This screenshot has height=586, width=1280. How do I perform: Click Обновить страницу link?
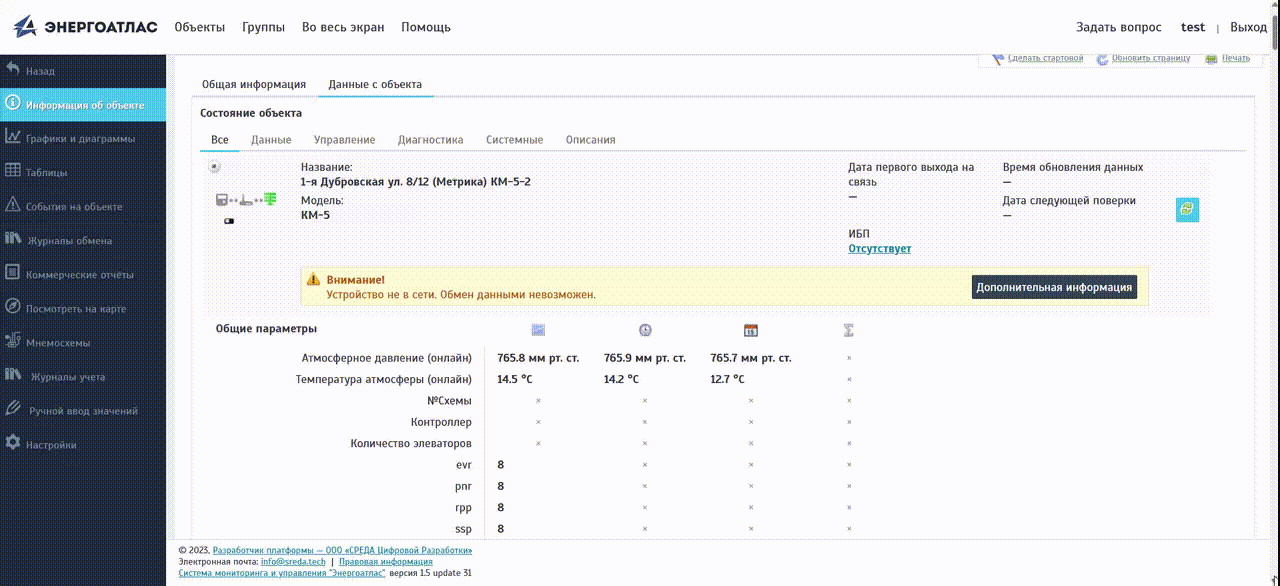coord(1150,58)
